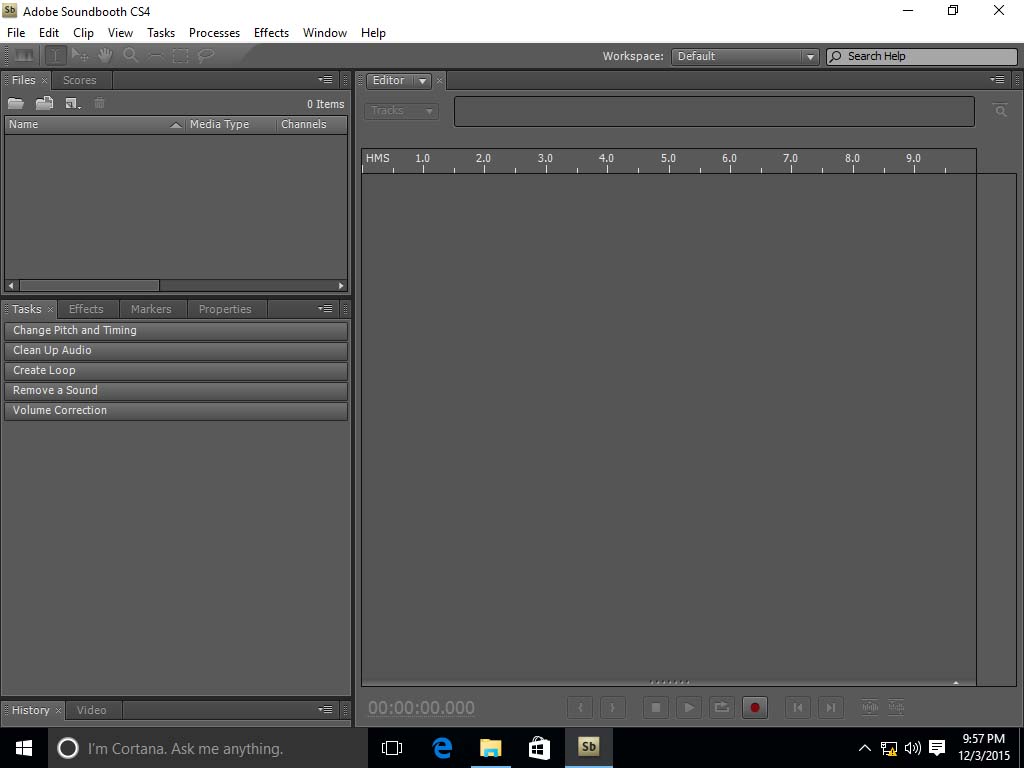Open the Tracks dropdown
Screen dimensions: 1024x768
[401, 111]
